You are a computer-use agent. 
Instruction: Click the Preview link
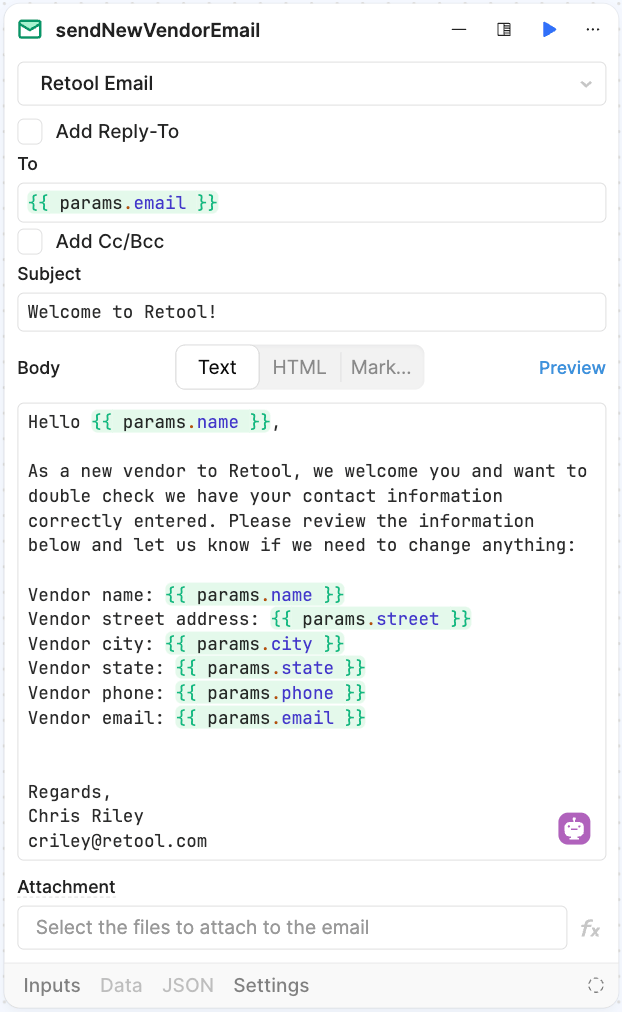(x=572, y=368)
